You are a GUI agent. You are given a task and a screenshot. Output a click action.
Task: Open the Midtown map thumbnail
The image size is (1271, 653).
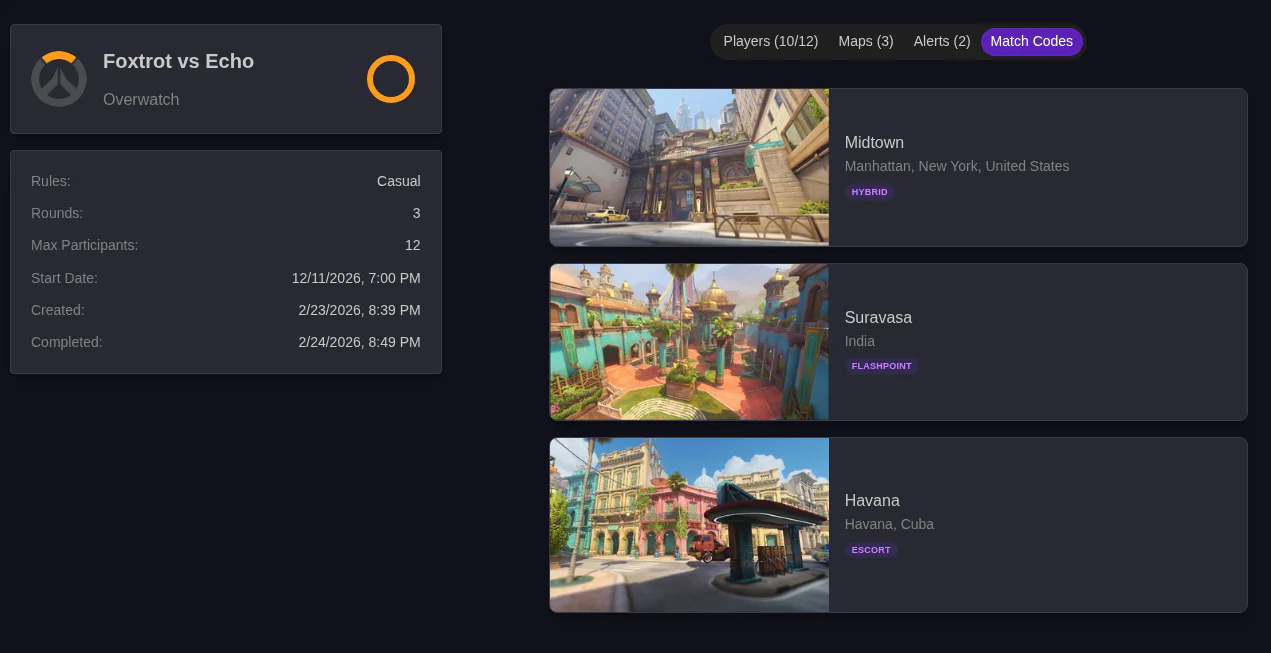[689, 167]
